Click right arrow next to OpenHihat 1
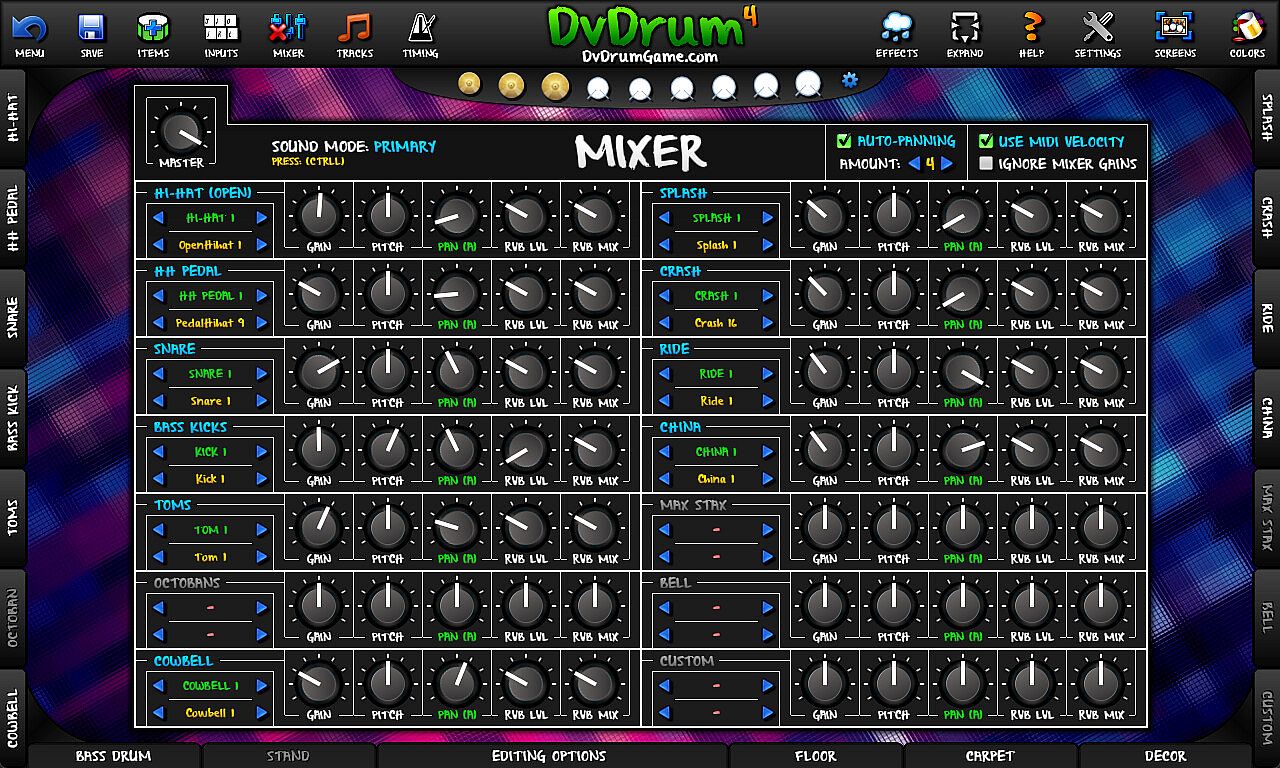Screen dimensions: 1280x768 click(x=262, y=245)
